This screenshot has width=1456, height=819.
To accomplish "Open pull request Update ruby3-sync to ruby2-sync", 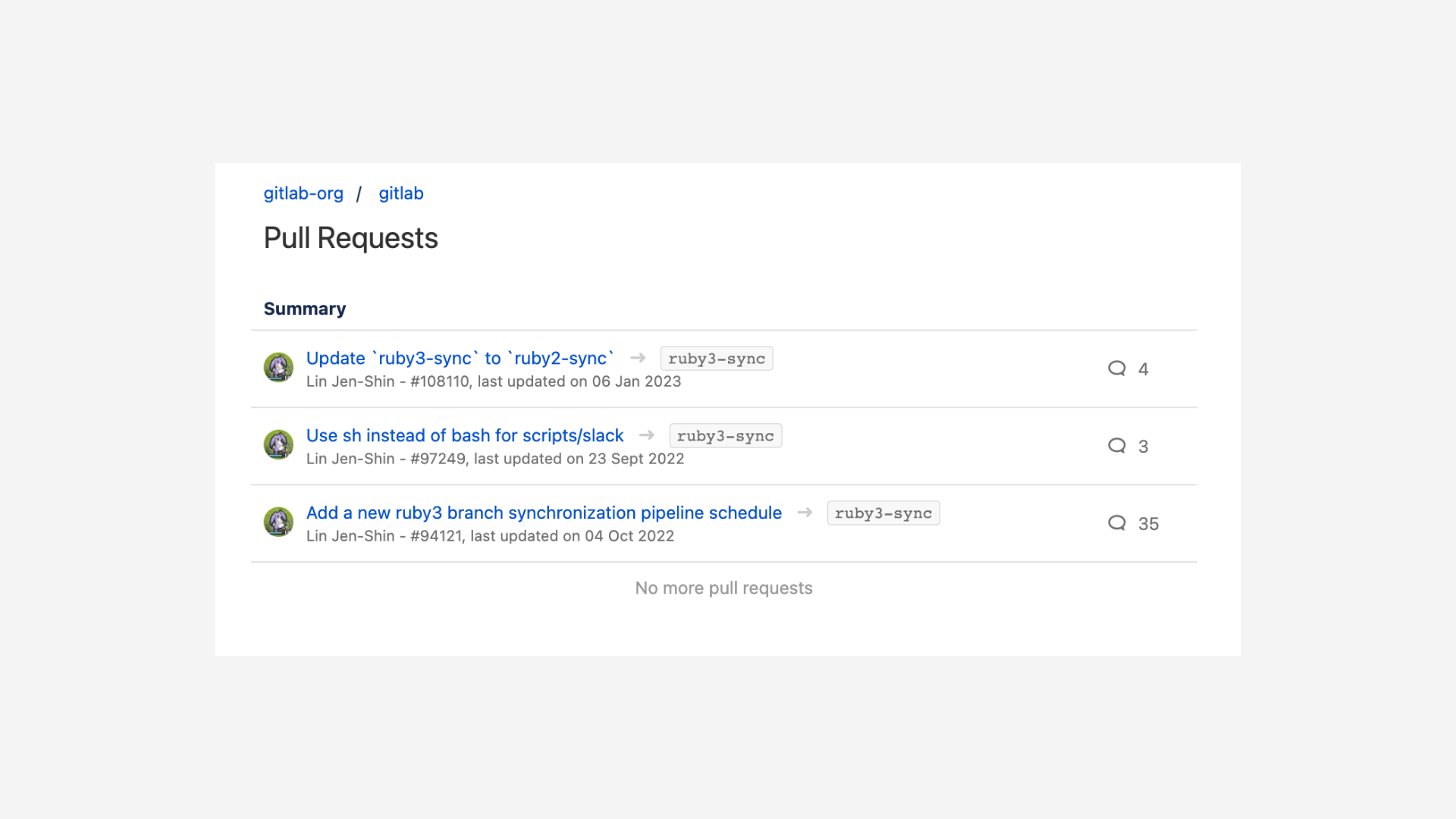I will click(x=460, y=358).
